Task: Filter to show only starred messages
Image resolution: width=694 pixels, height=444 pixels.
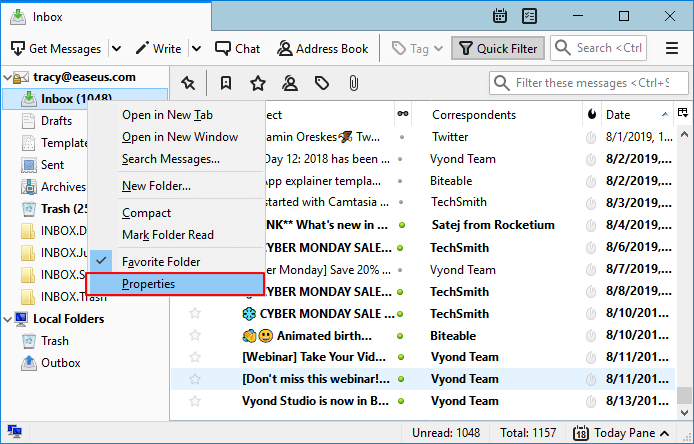Action: [257, 82]
